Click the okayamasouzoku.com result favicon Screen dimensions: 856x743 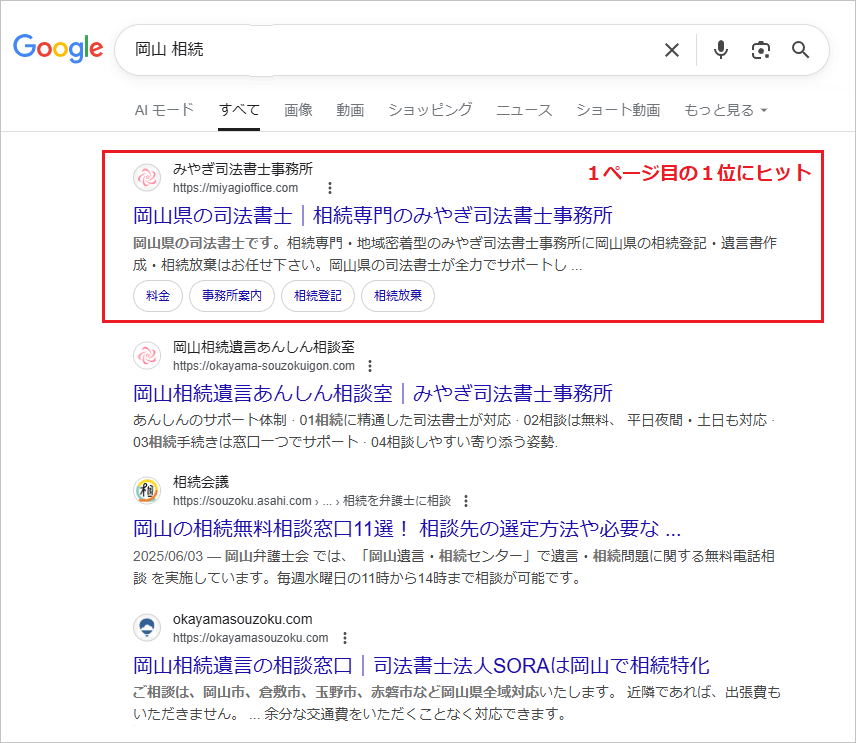[x=147, y=627]
